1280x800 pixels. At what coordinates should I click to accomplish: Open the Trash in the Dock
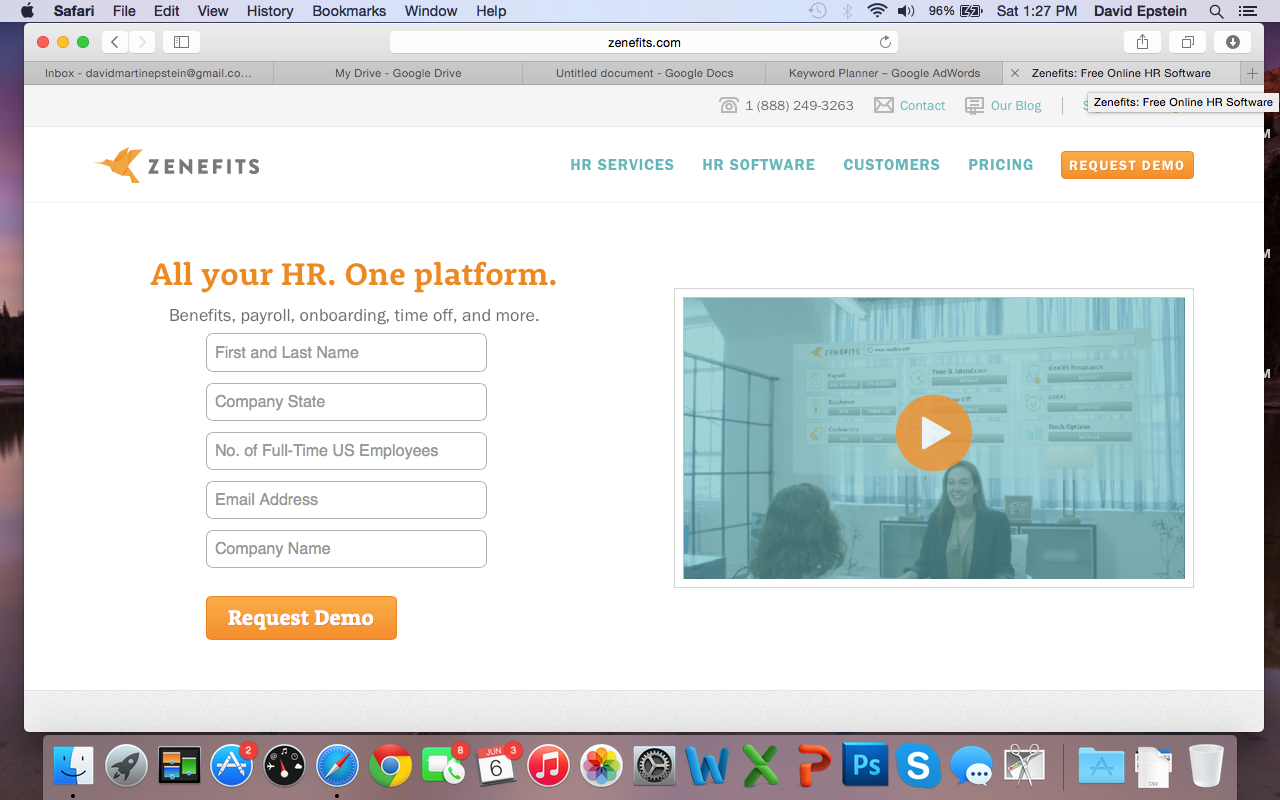coord(1206,767)
